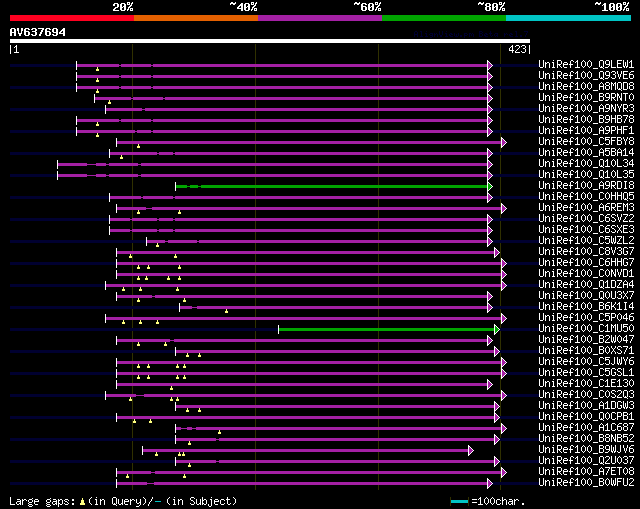
Task: Select the UniRef100_C0S2Q3 label
Action: click(586, 395)
